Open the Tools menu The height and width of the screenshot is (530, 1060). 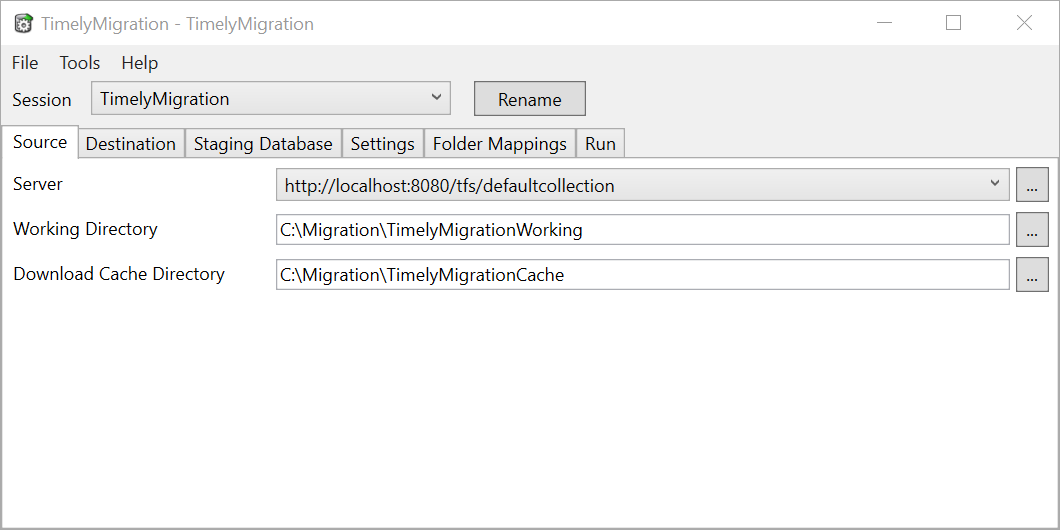point(80,63)
